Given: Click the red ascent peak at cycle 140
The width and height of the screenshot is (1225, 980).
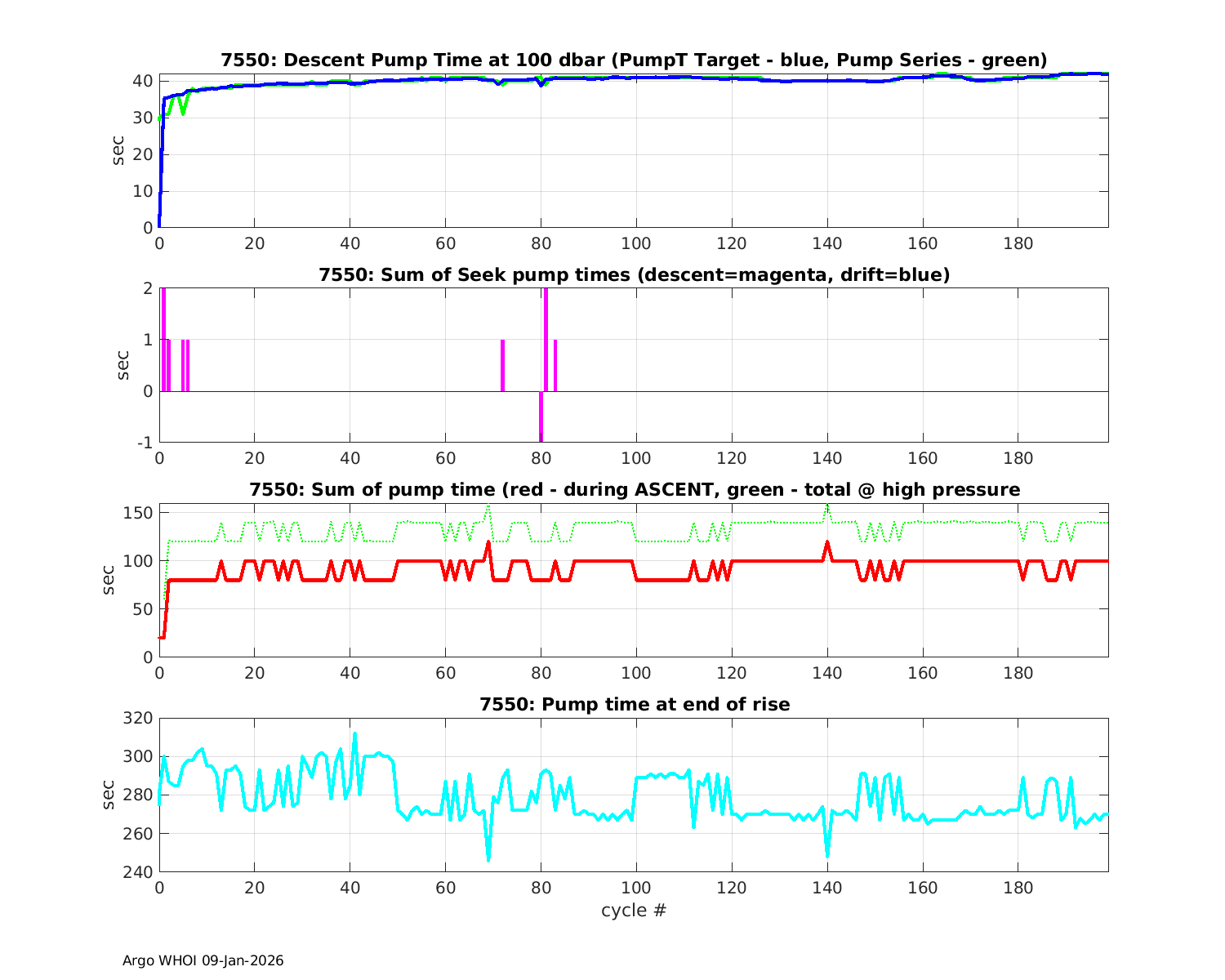Looking at the screenshot, I should click(x=827, y=544).
